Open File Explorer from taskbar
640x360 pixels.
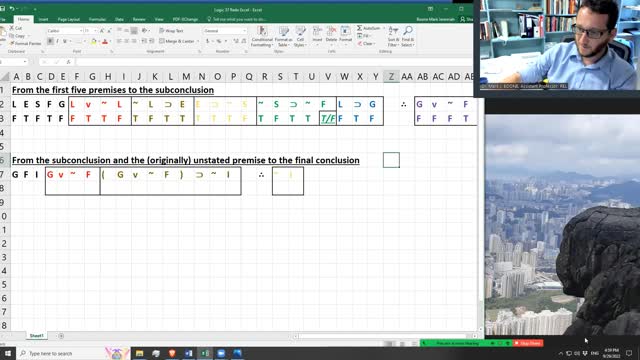(140, 353)
